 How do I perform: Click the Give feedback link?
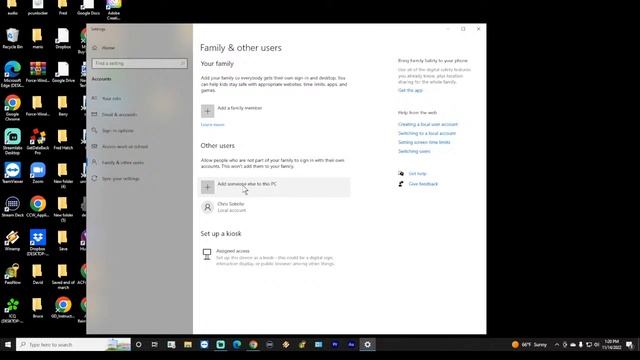[x=423, y=184]
